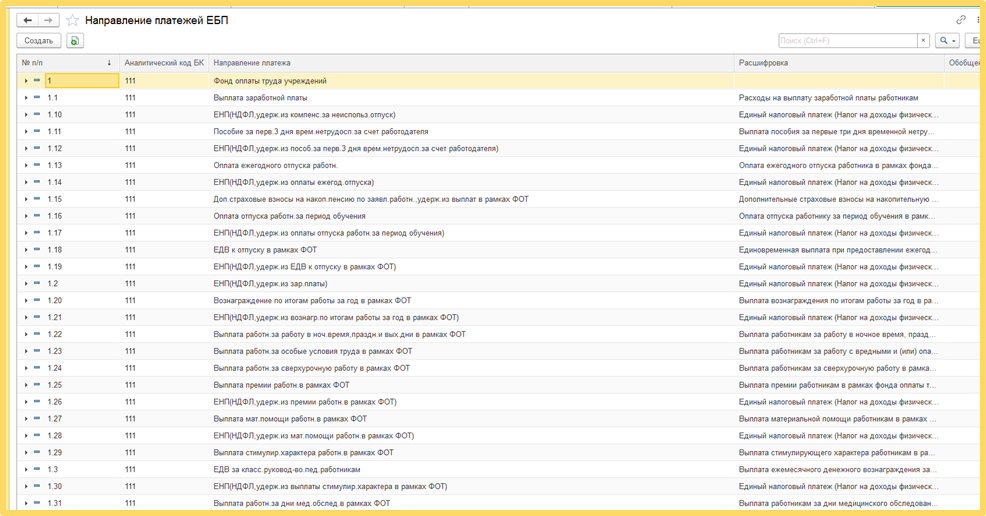Click 'Выплата пособия за первые три дня' description
Screen dimensions: 986x516
837,132
